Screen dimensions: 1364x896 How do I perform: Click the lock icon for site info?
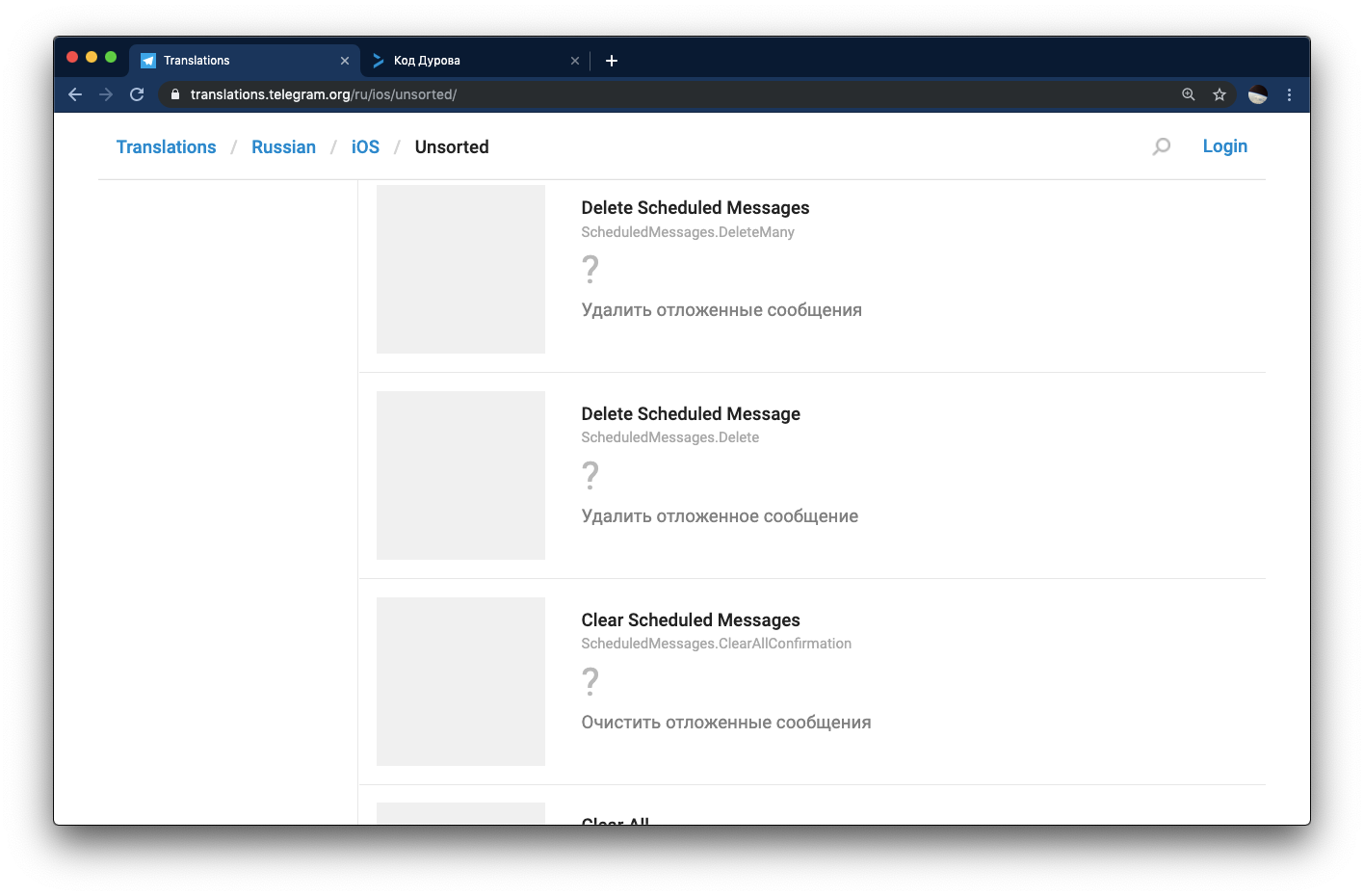pyautogui.click(x=175, y=94)
